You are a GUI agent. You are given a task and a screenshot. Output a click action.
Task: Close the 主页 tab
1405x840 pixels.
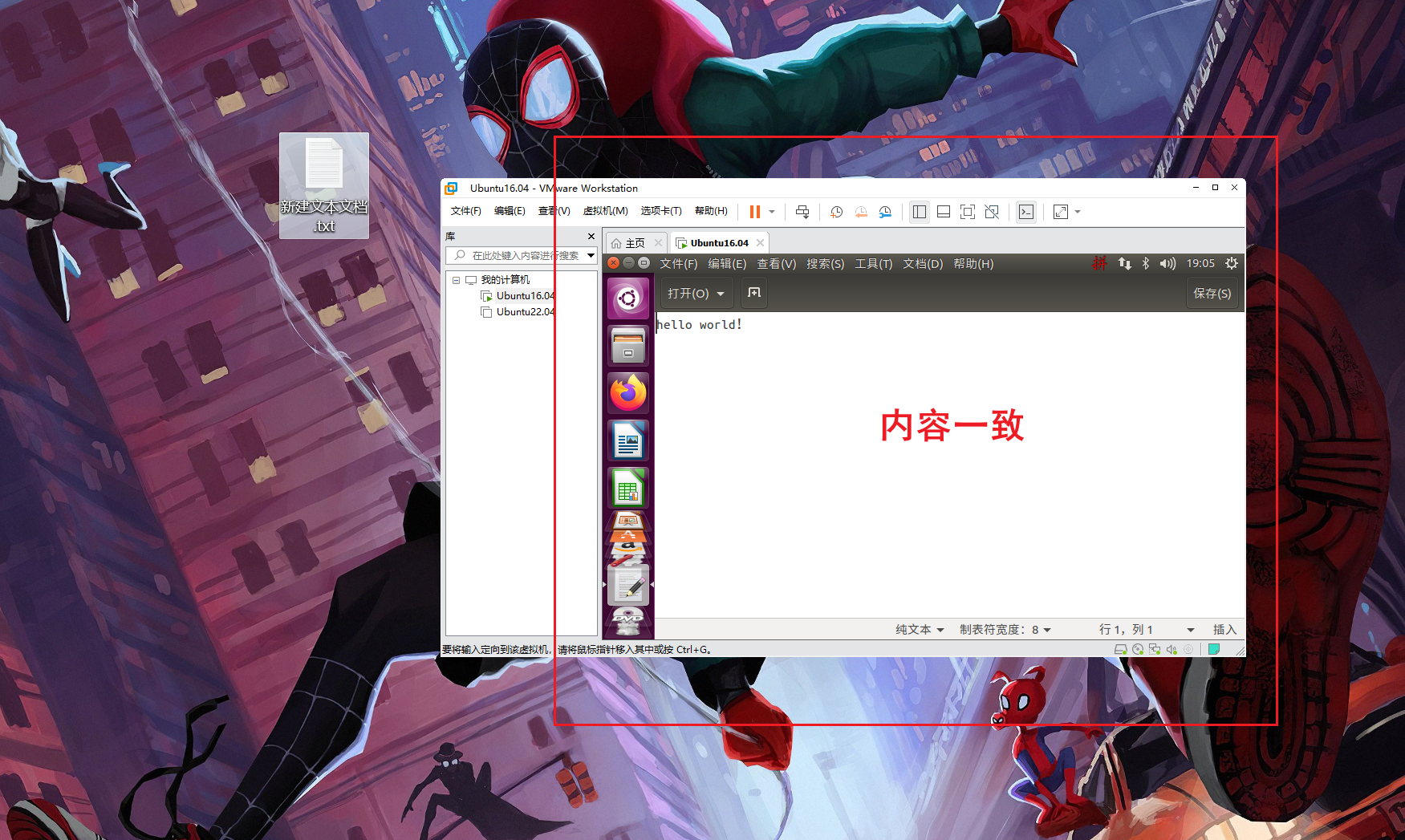click(x=658, y=242)
